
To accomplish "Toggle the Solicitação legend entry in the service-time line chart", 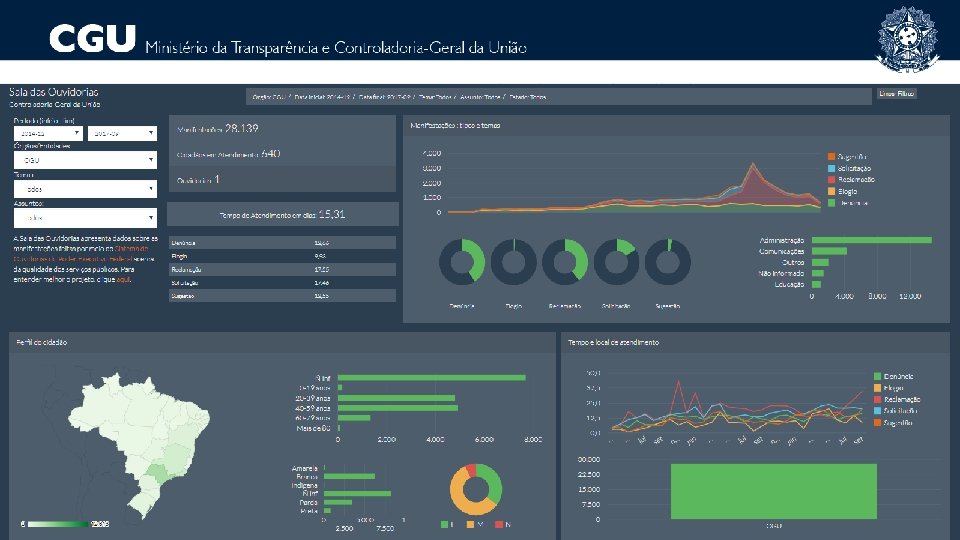I will click(896, 411).
